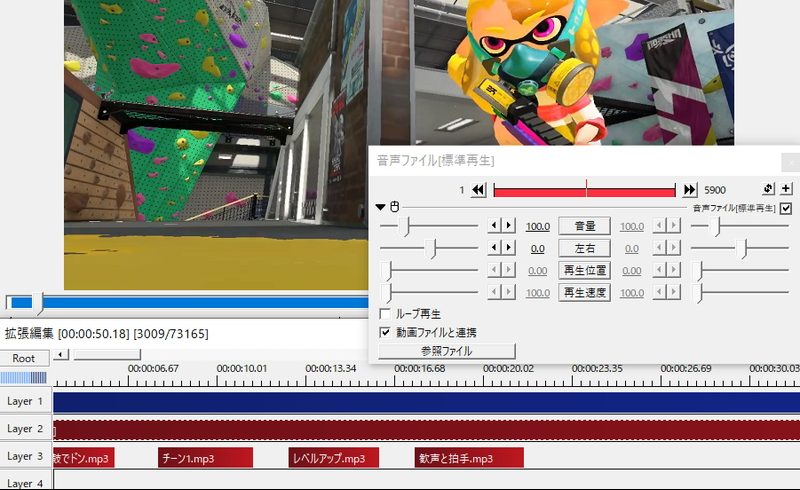This screenshot has width=800, height=490.
Task: Click the Root scene button
Action: (24, 358)
